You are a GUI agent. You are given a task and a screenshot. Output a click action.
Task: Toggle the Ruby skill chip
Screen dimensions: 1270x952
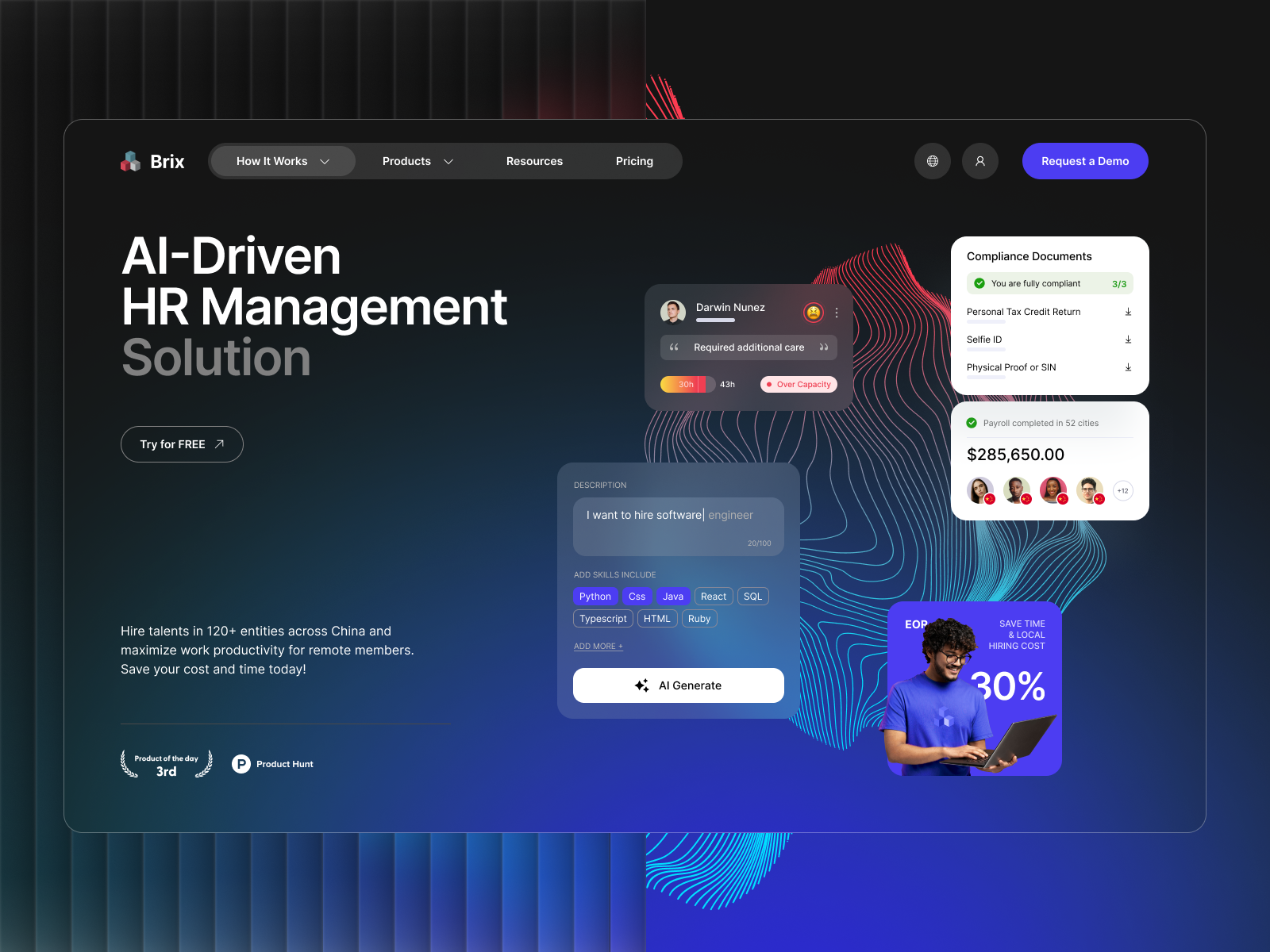click(x=699, y=618)
